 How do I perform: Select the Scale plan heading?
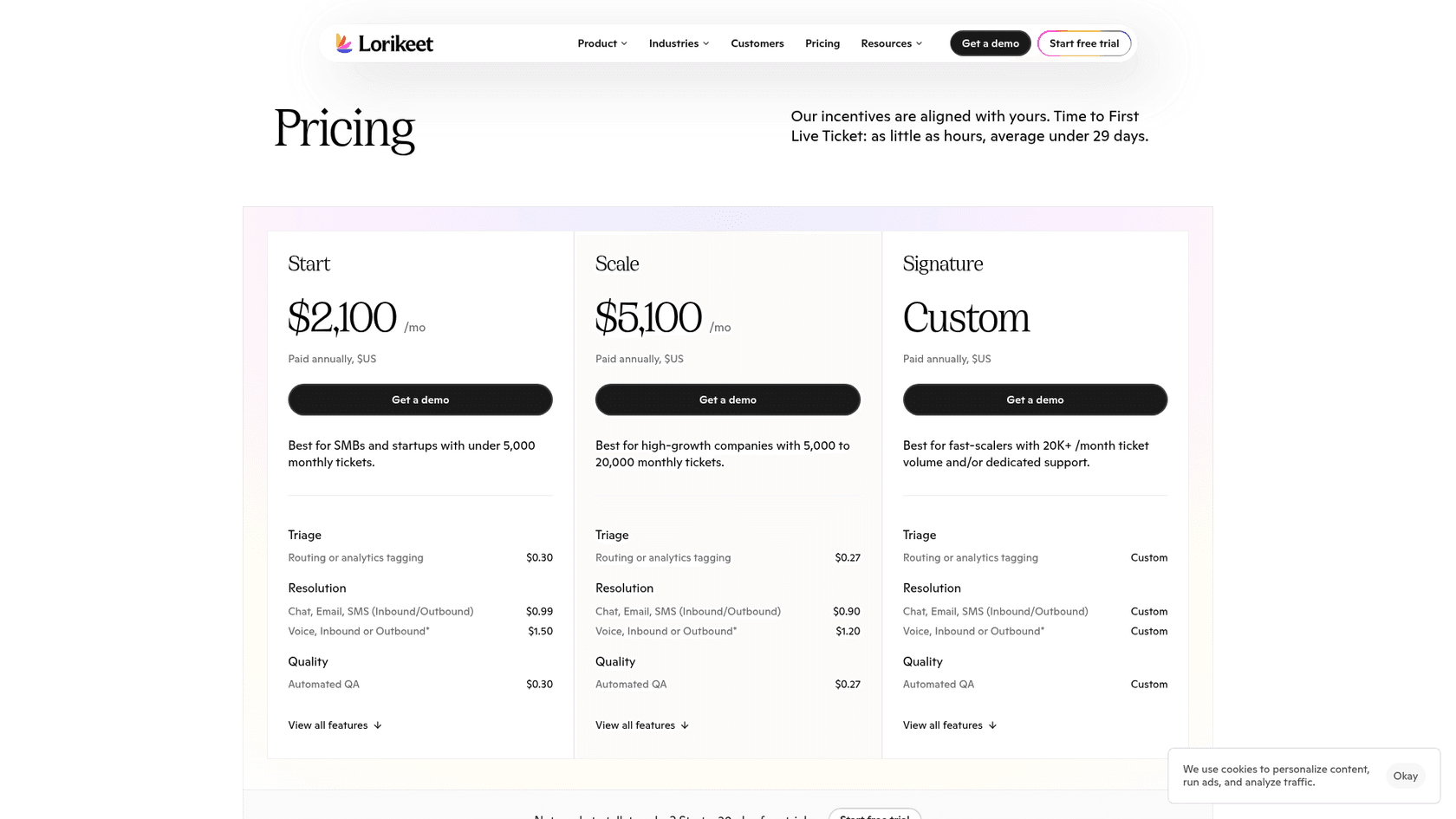coord(617,263)
